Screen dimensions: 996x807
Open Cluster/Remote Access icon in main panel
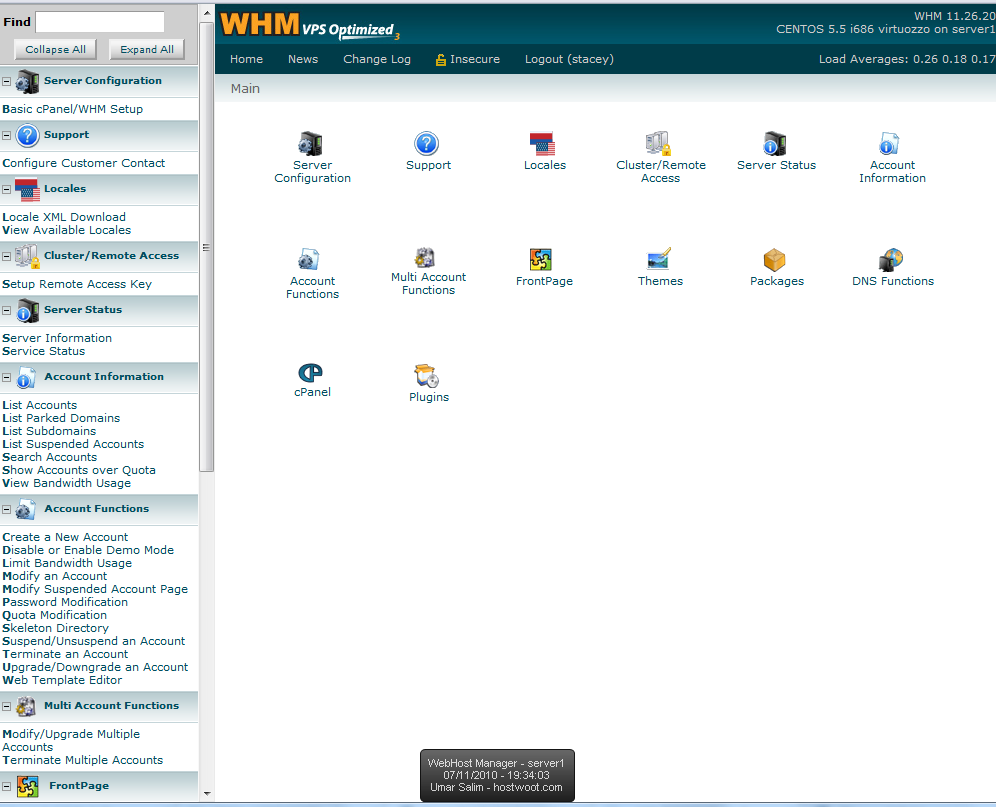[x=659, y=144]
